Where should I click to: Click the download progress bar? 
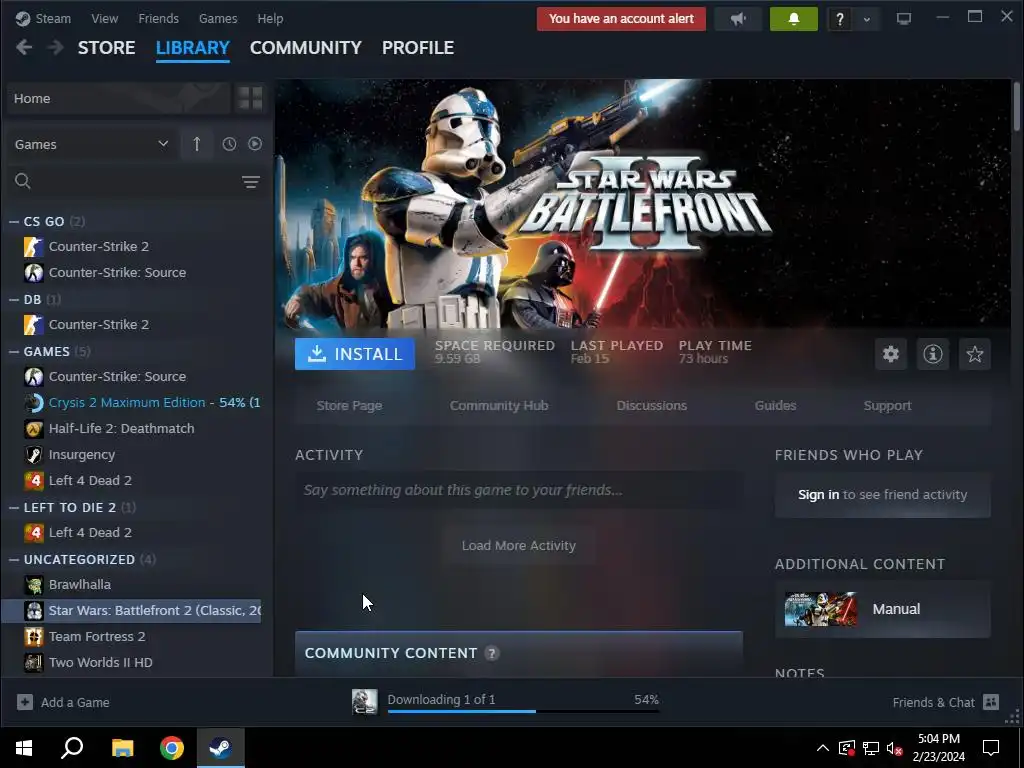(x=523, y=711)
